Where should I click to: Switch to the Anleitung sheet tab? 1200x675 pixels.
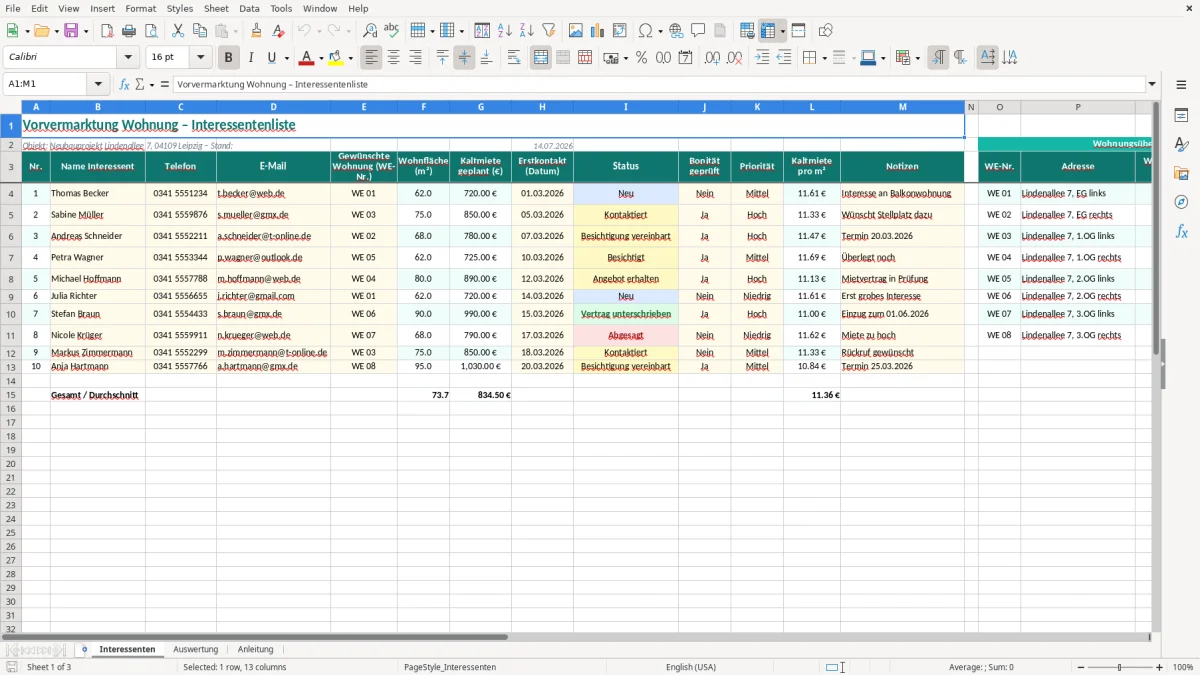pyautogui.click(x=255, y=650)
